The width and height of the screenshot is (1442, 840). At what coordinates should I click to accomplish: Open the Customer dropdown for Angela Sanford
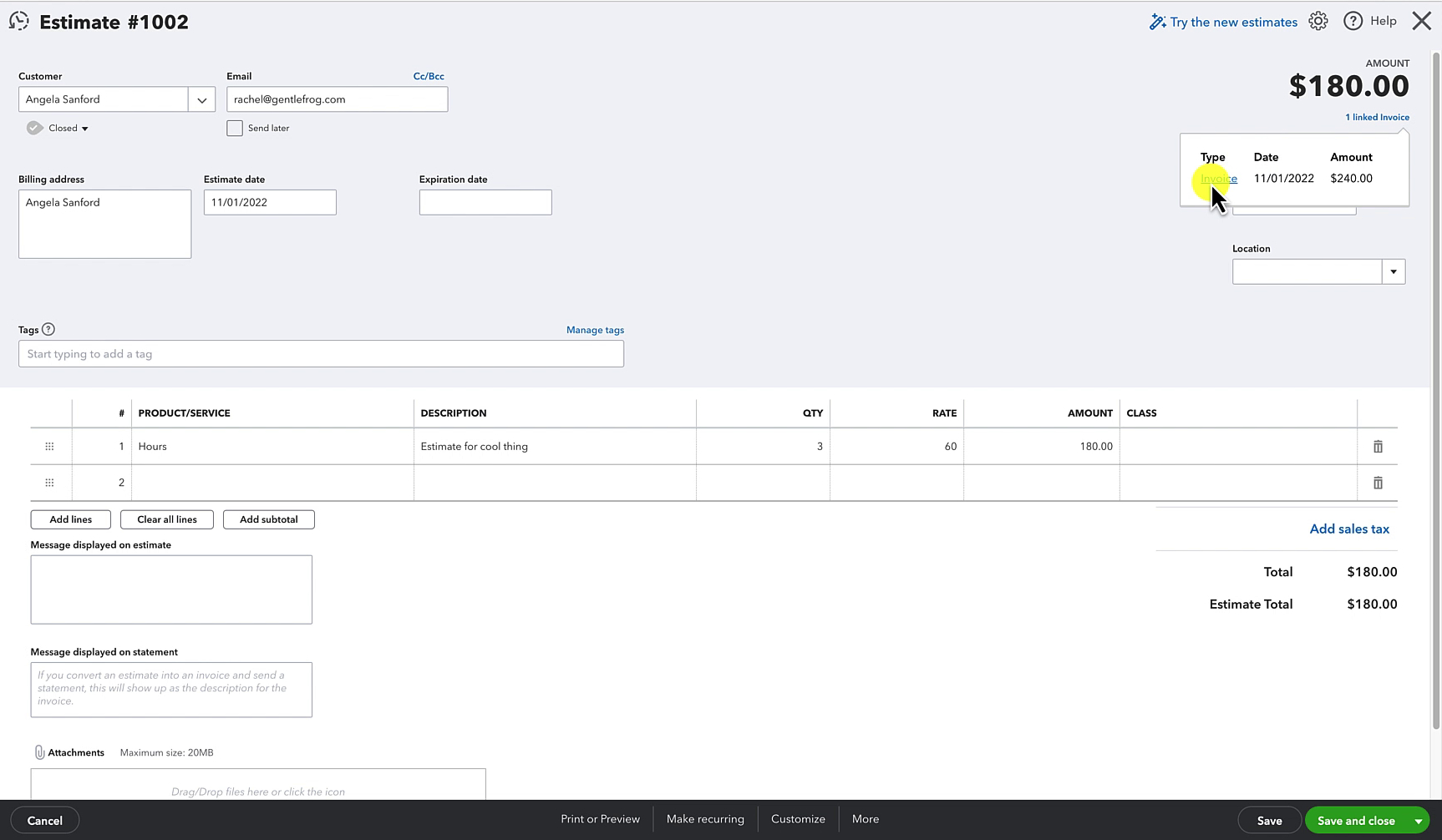point(201,99)
